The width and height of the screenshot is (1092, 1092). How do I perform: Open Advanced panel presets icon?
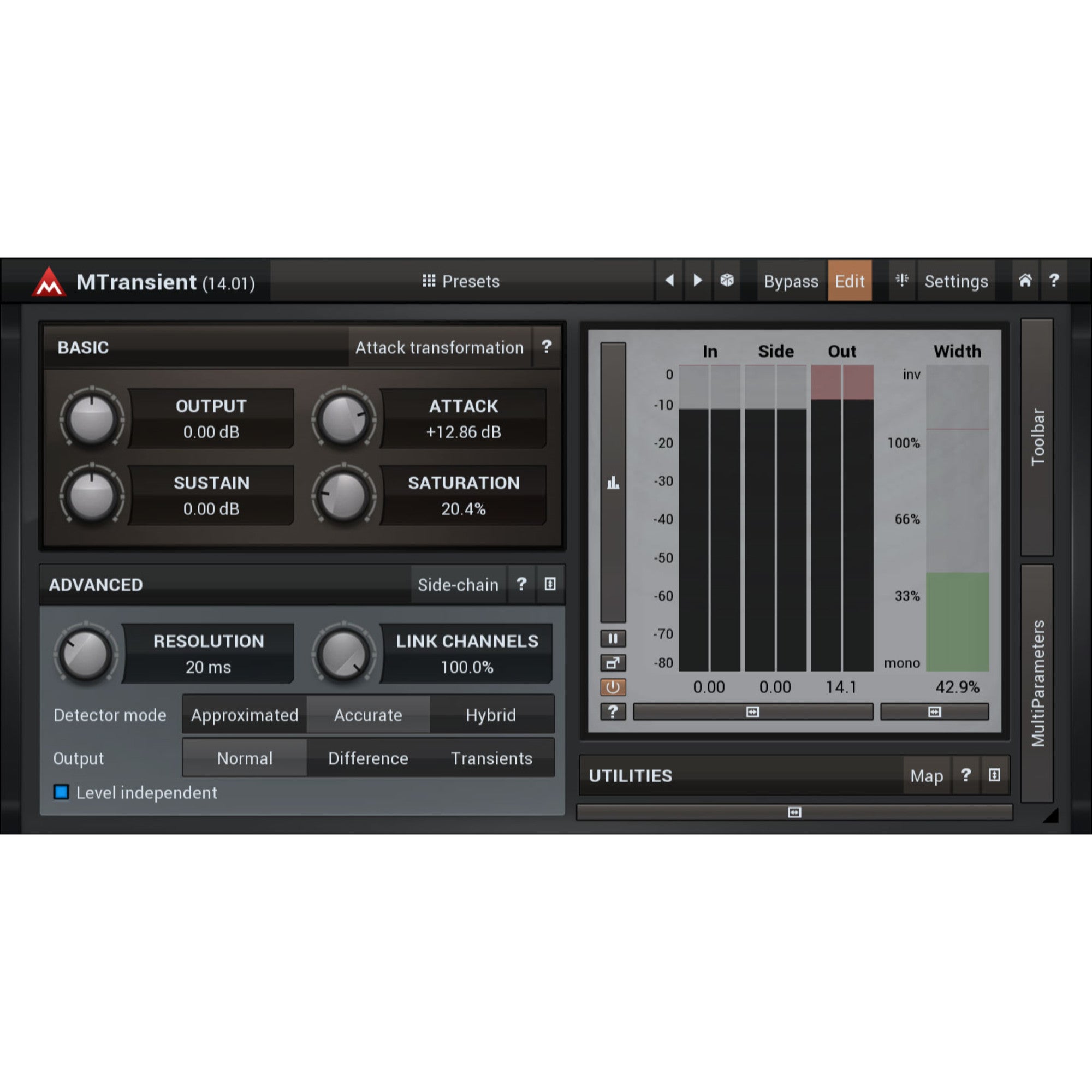(550, 584)
